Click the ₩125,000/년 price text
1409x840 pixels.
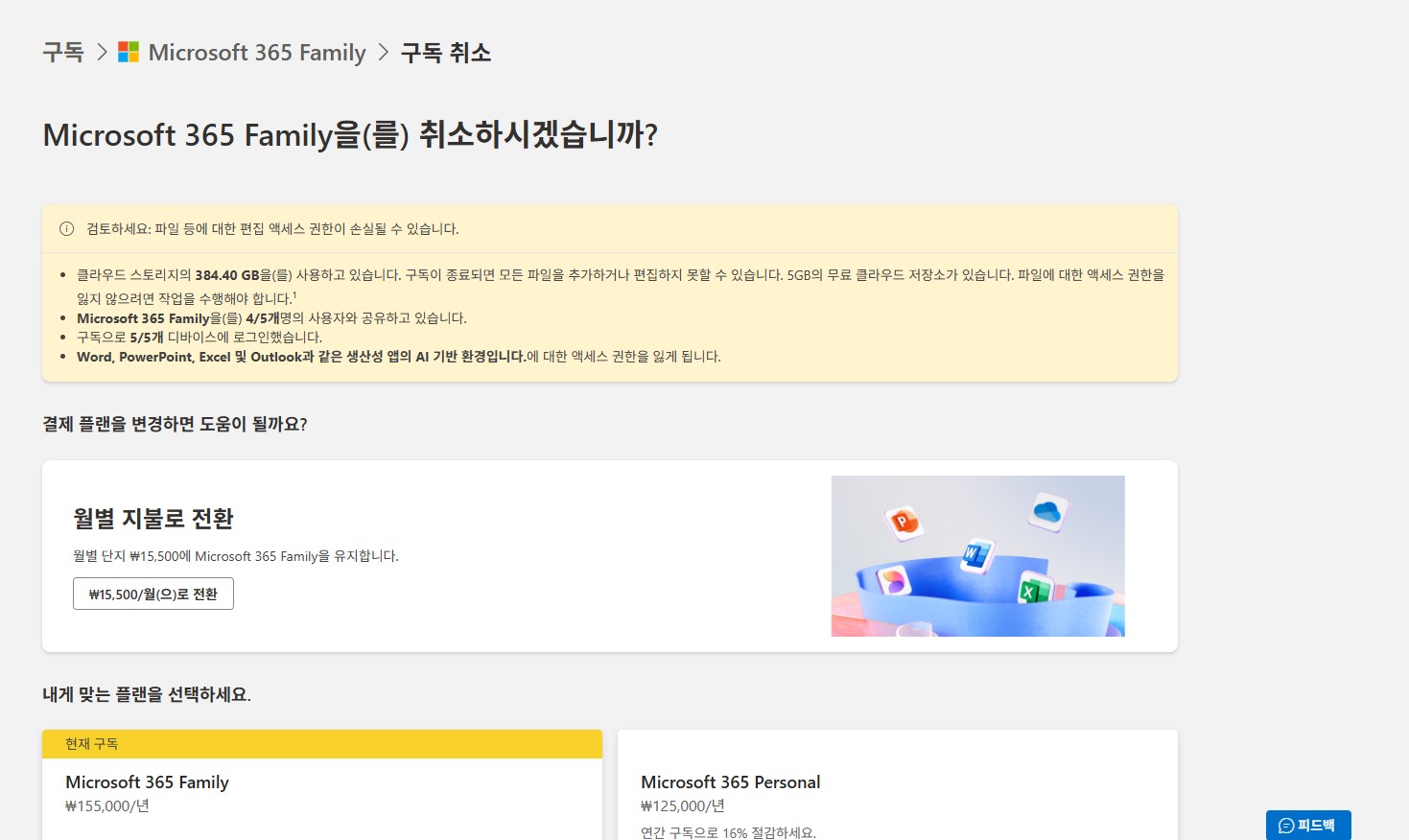[683, 806]
